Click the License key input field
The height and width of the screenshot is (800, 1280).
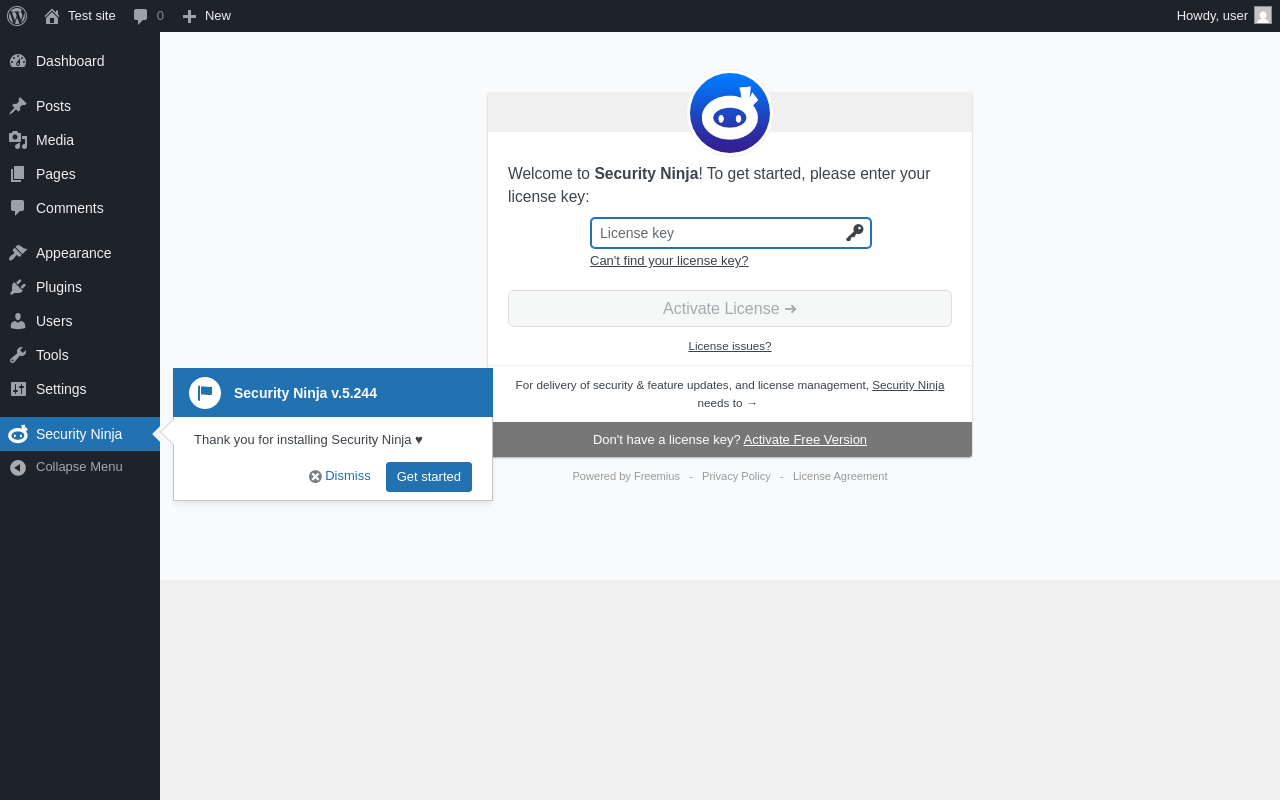click(x=731, y=233)
